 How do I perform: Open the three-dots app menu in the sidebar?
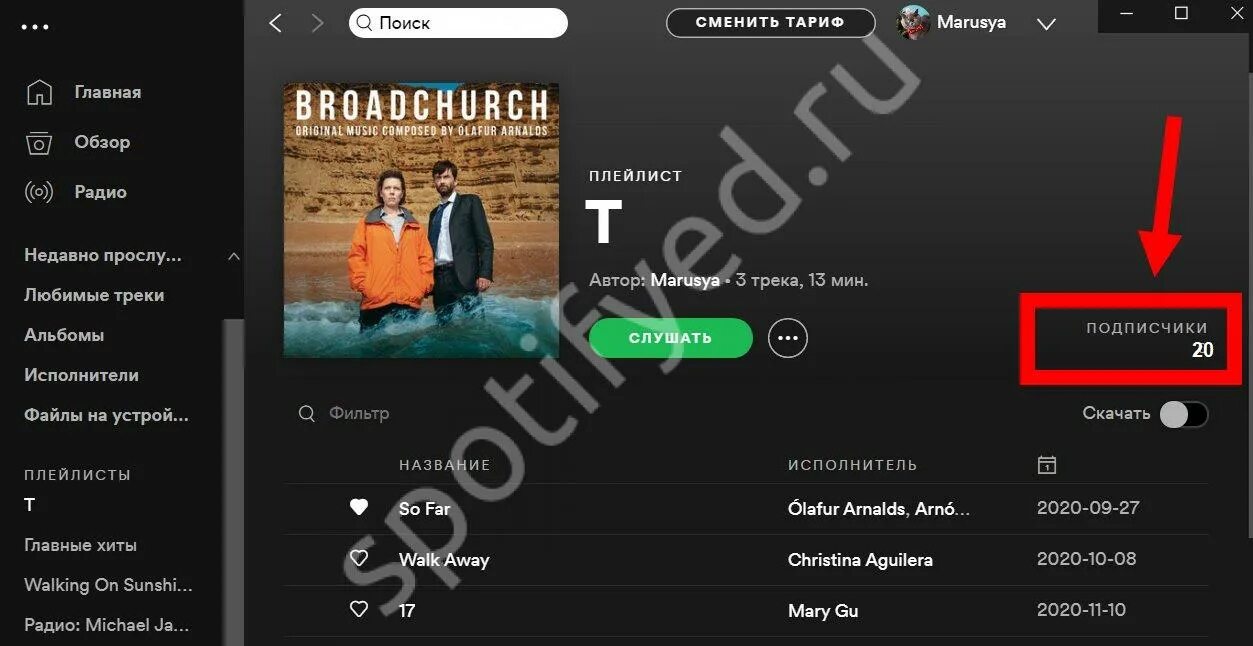coord(35,27)
